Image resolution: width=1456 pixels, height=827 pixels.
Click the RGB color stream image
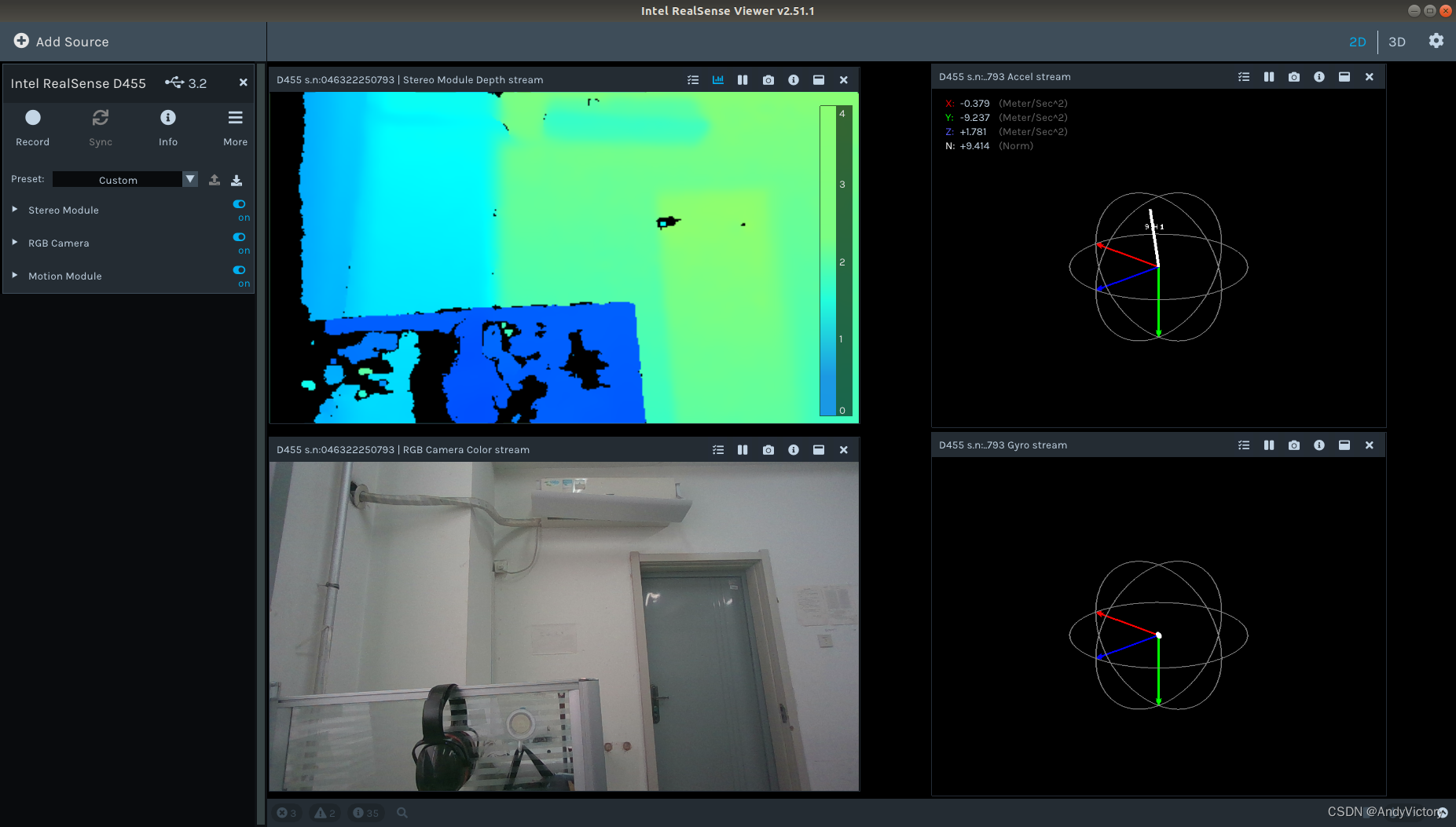[564, 627]
